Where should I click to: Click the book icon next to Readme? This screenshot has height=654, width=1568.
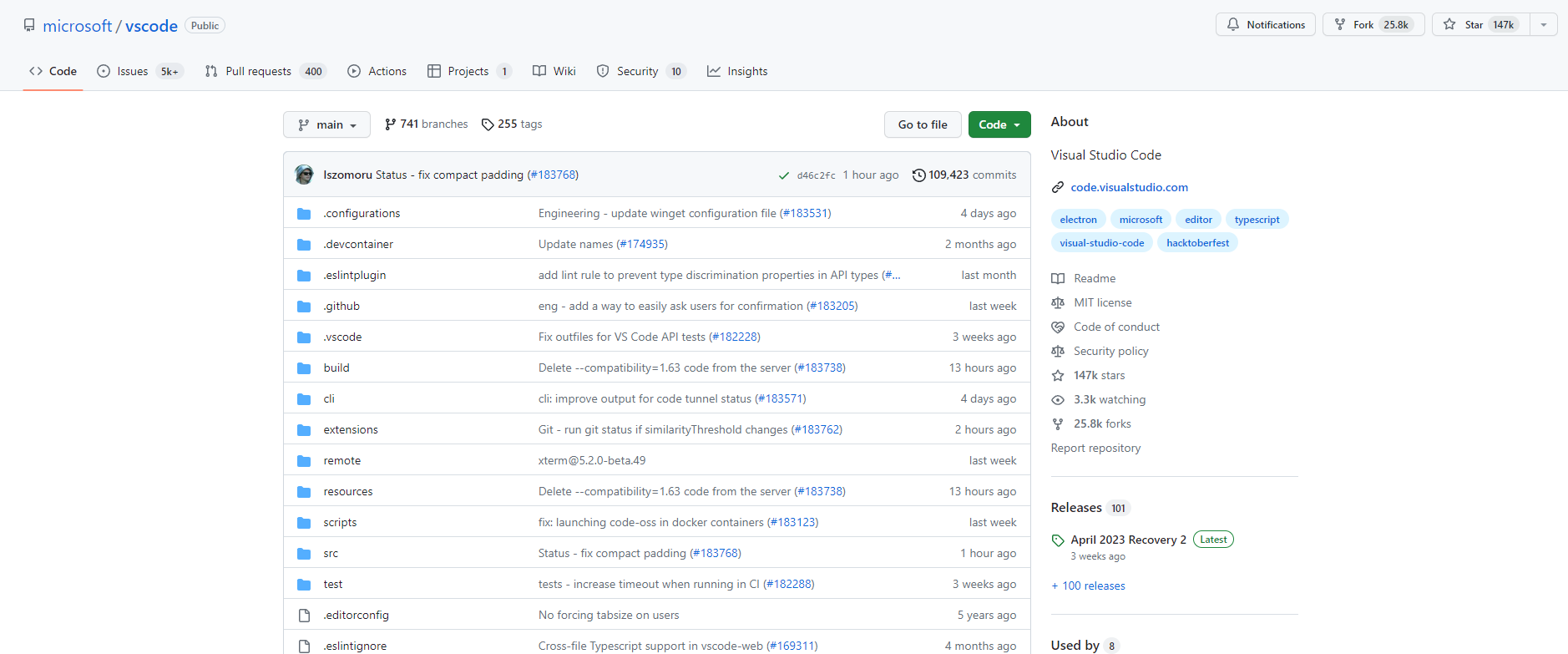pos(1058,278)
